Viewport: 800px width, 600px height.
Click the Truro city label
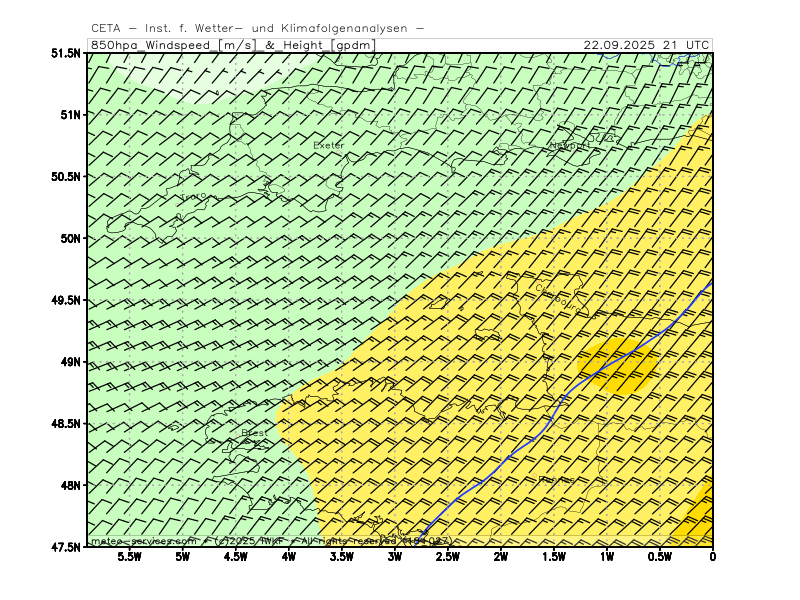tap(194, 196)
